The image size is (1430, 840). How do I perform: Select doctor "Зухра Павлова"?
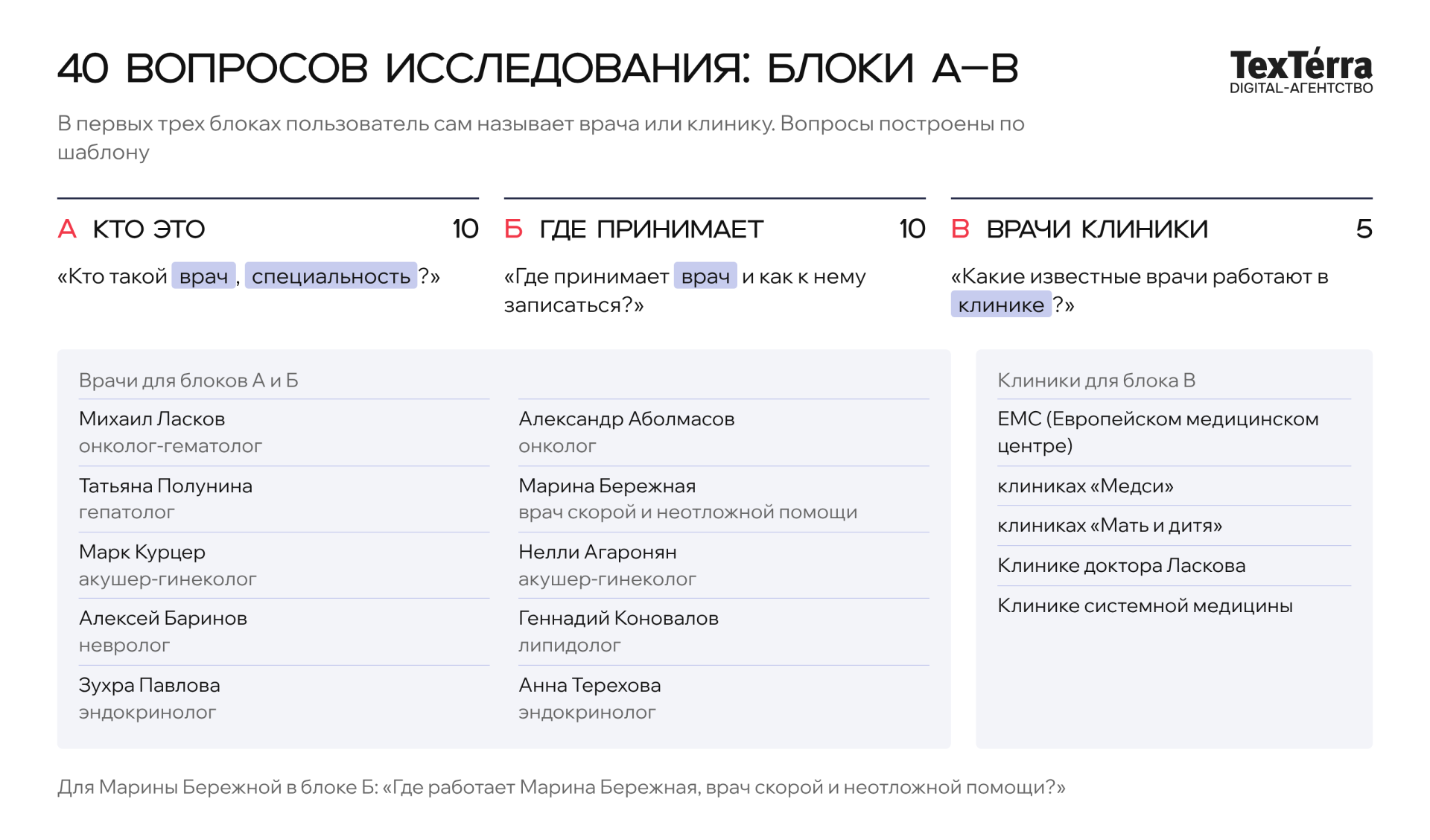pyautogui.click(x=150, y=685)
